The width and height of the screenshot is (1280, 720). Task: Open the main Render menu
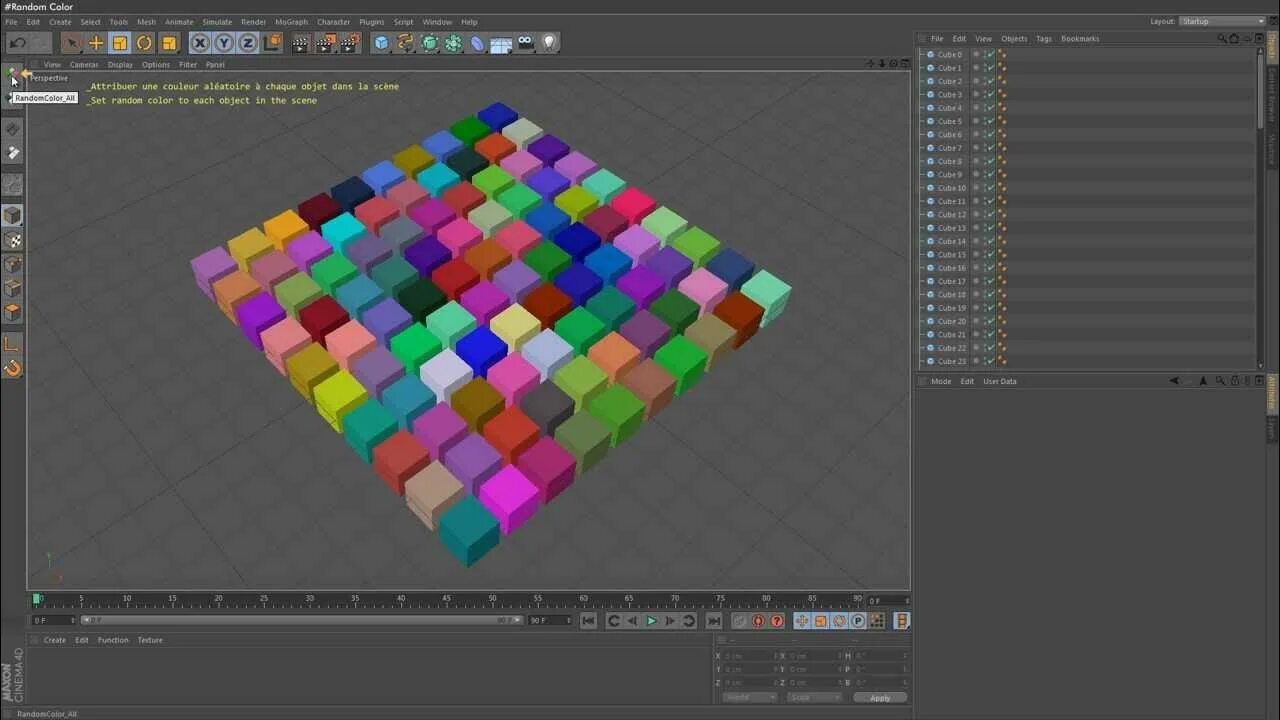coord(253,22)
